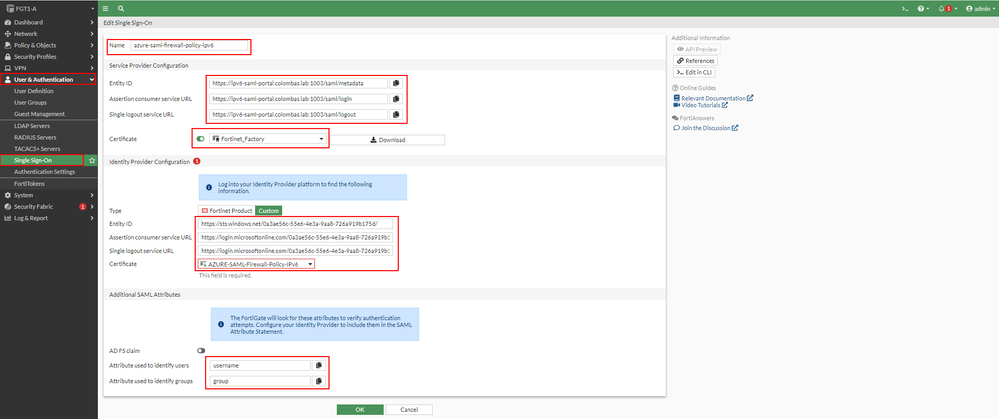Click the OK button
The width and height of the screenshot is (999, 419).
click(x=360, y=409)
